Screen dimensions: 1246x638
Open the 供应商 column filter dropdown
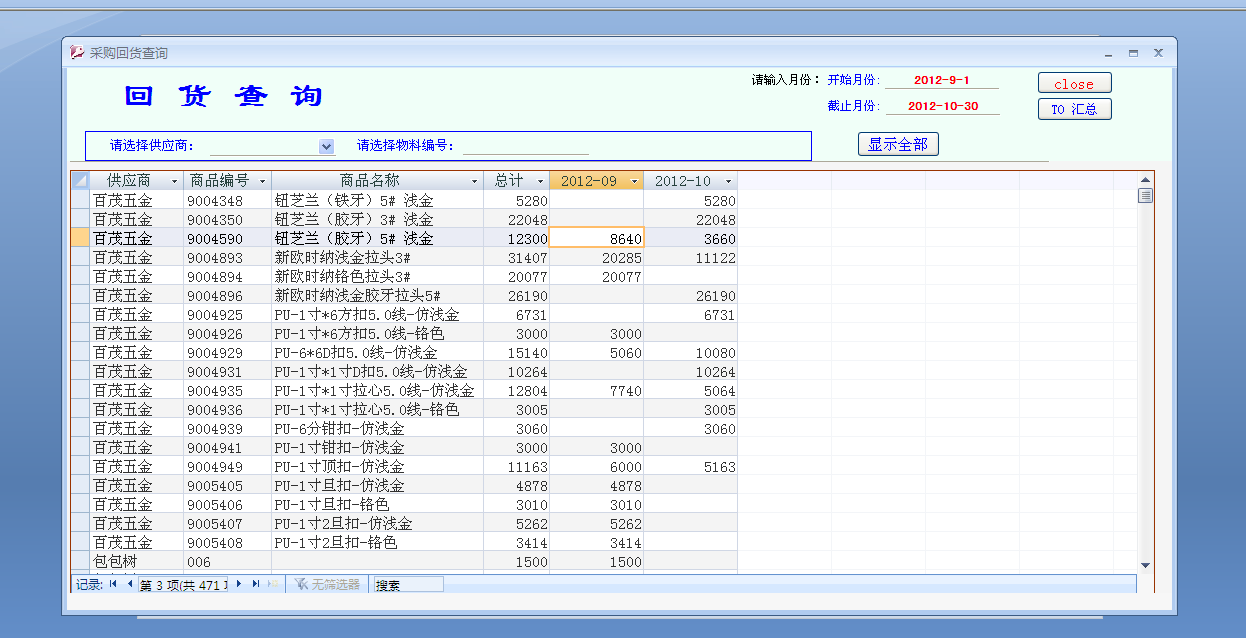174,181
